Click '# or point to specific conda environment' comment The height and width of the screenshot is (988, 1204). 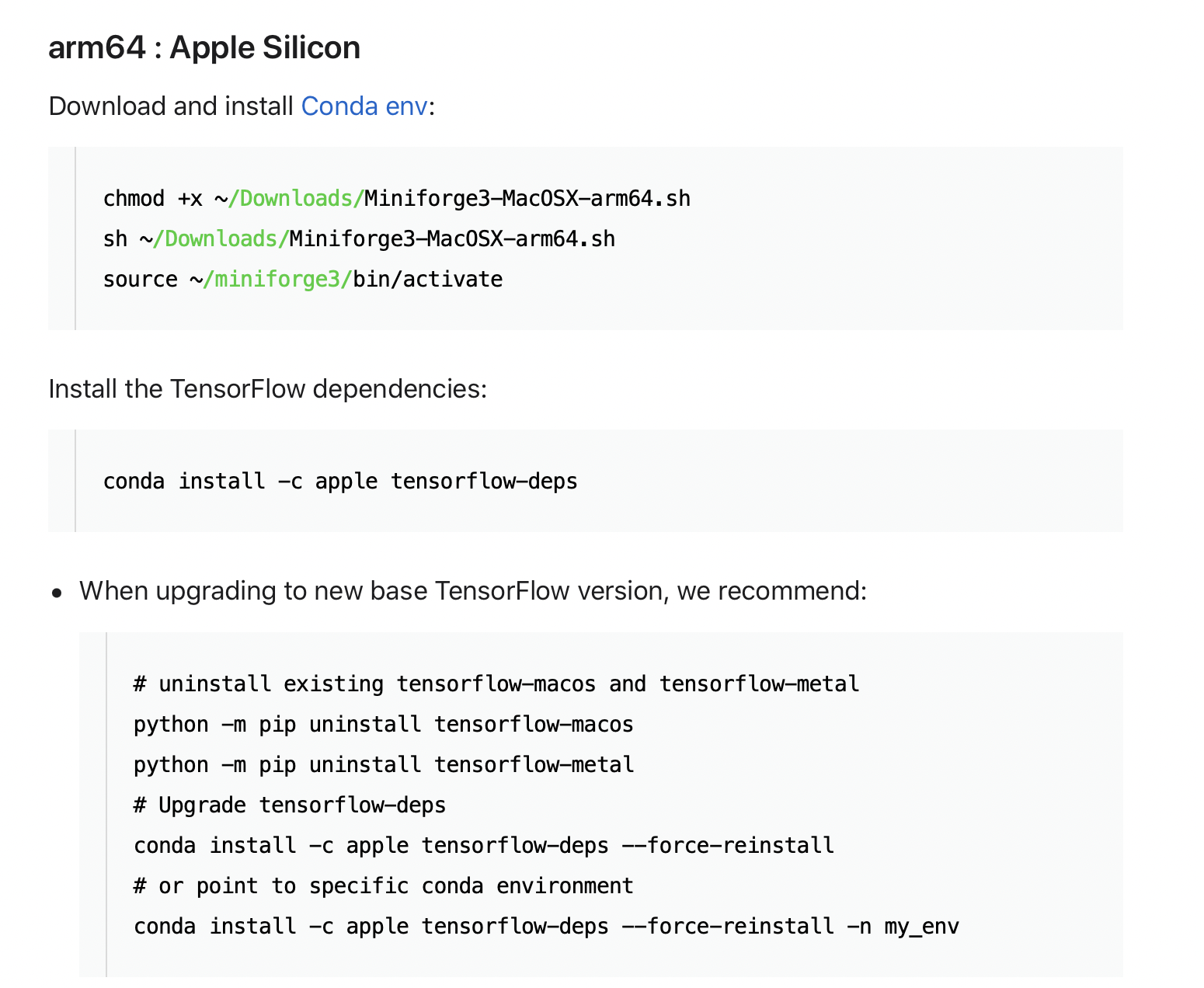coord(384,886)
